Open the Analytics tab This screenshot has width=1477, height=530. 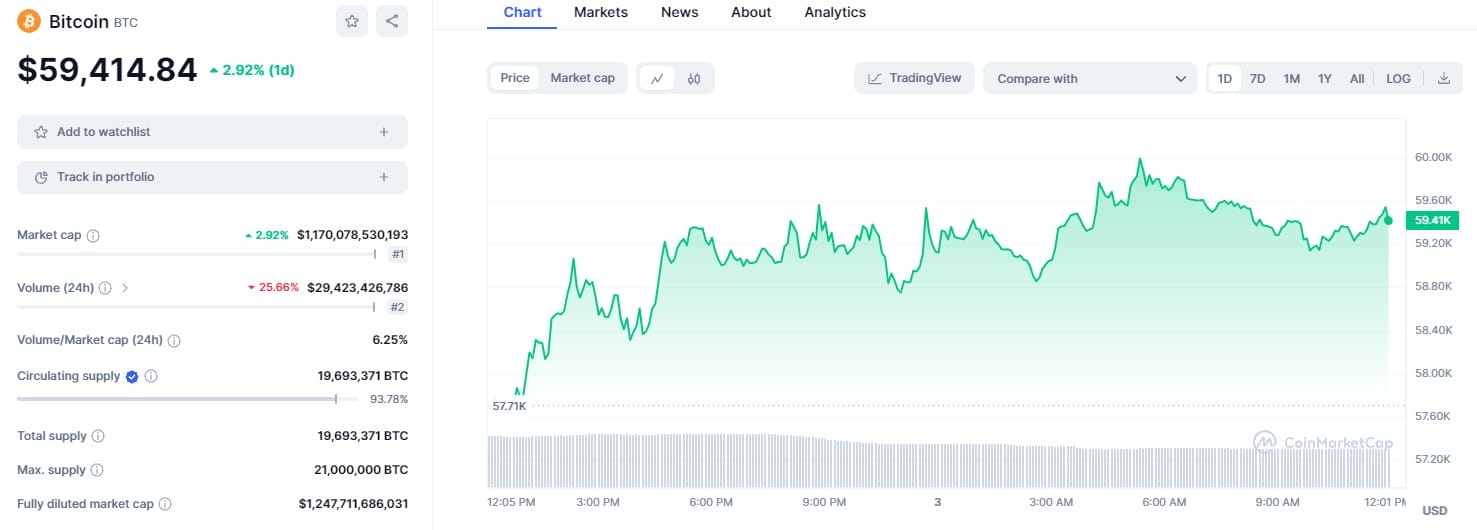[x=835, y=13]
